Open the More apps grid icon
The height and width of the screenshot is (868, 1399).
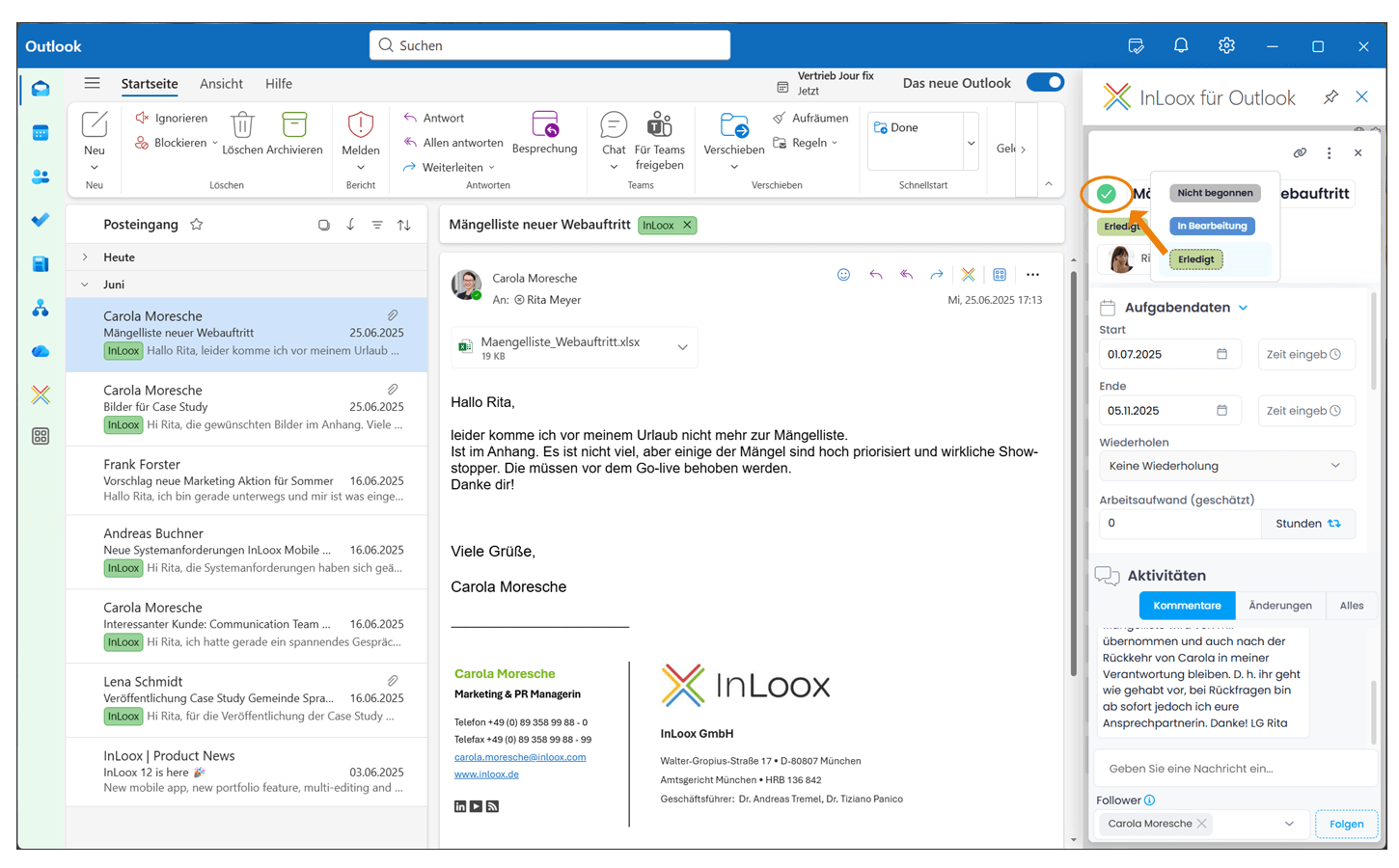(41, 436)
